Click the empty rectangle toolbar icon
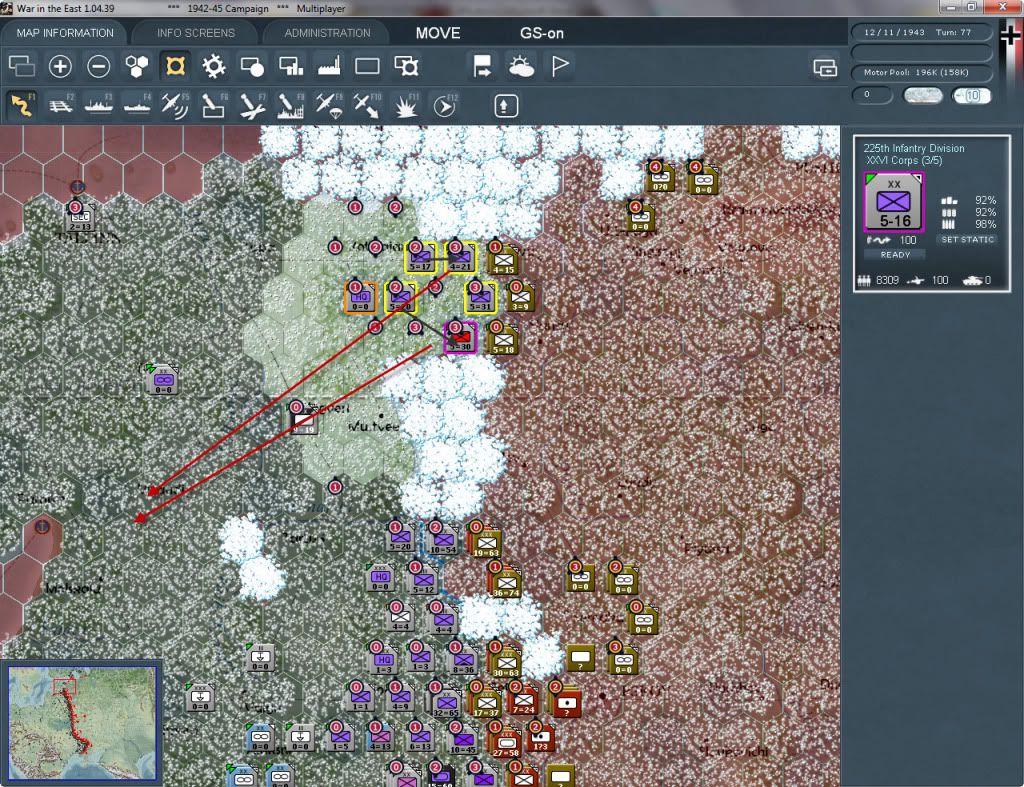The height and width of the screenshot is (787, 1024). (367, 66)
